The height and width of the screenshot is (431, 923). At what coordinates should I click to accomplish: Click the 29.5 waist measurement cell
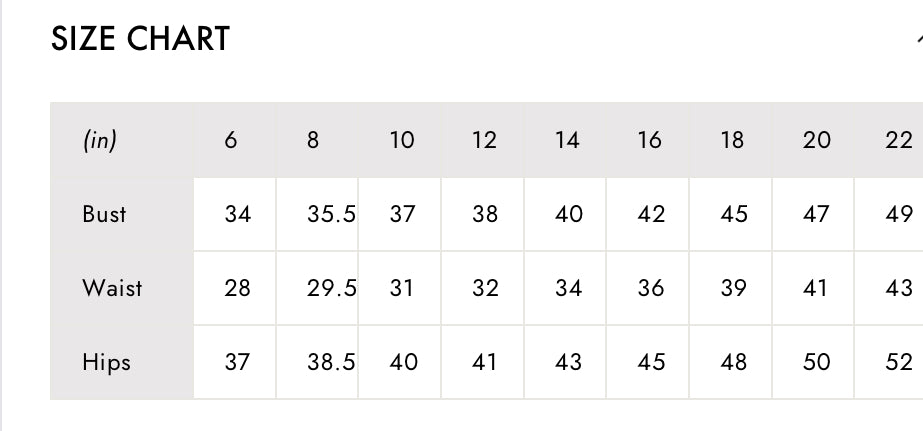click(331, 288)
